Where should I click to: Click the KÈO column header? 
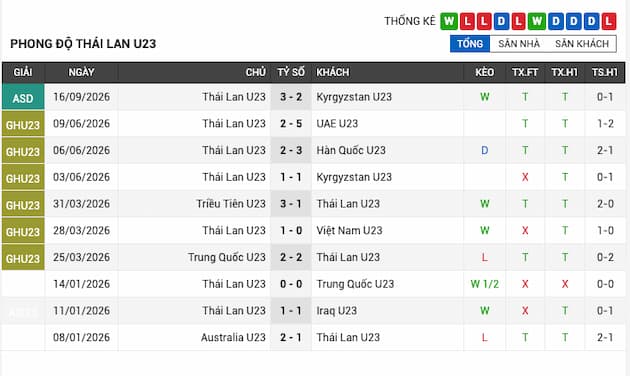click(485, 72)
